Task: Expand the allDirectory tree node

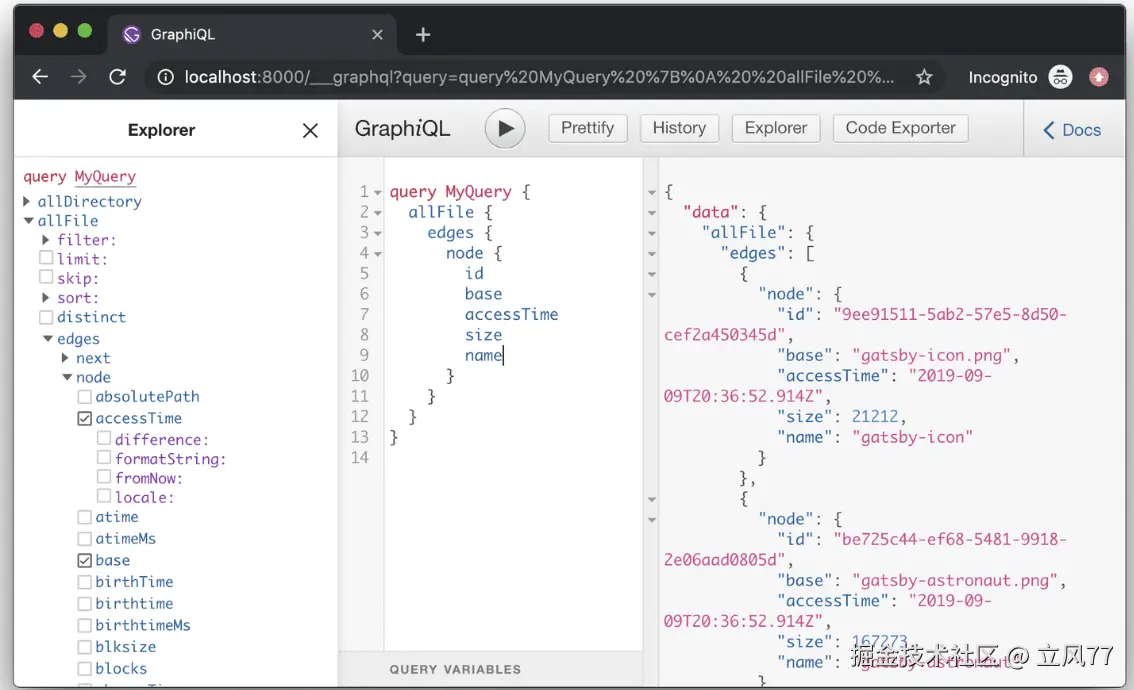Action: (27, 201)
